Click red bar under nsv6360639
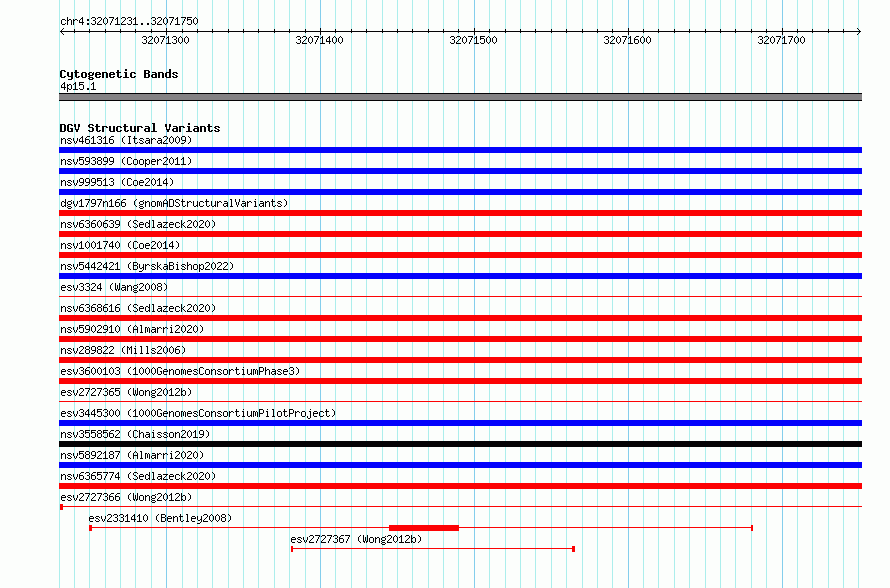The width and height of the screenshot is (890, 588). point(460,234)
